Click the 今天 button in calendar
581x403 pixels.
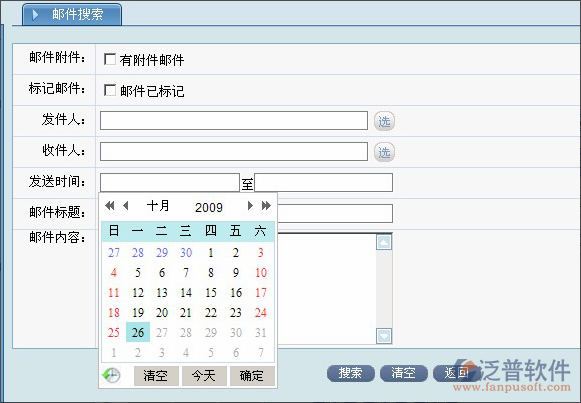coord(204,376)
